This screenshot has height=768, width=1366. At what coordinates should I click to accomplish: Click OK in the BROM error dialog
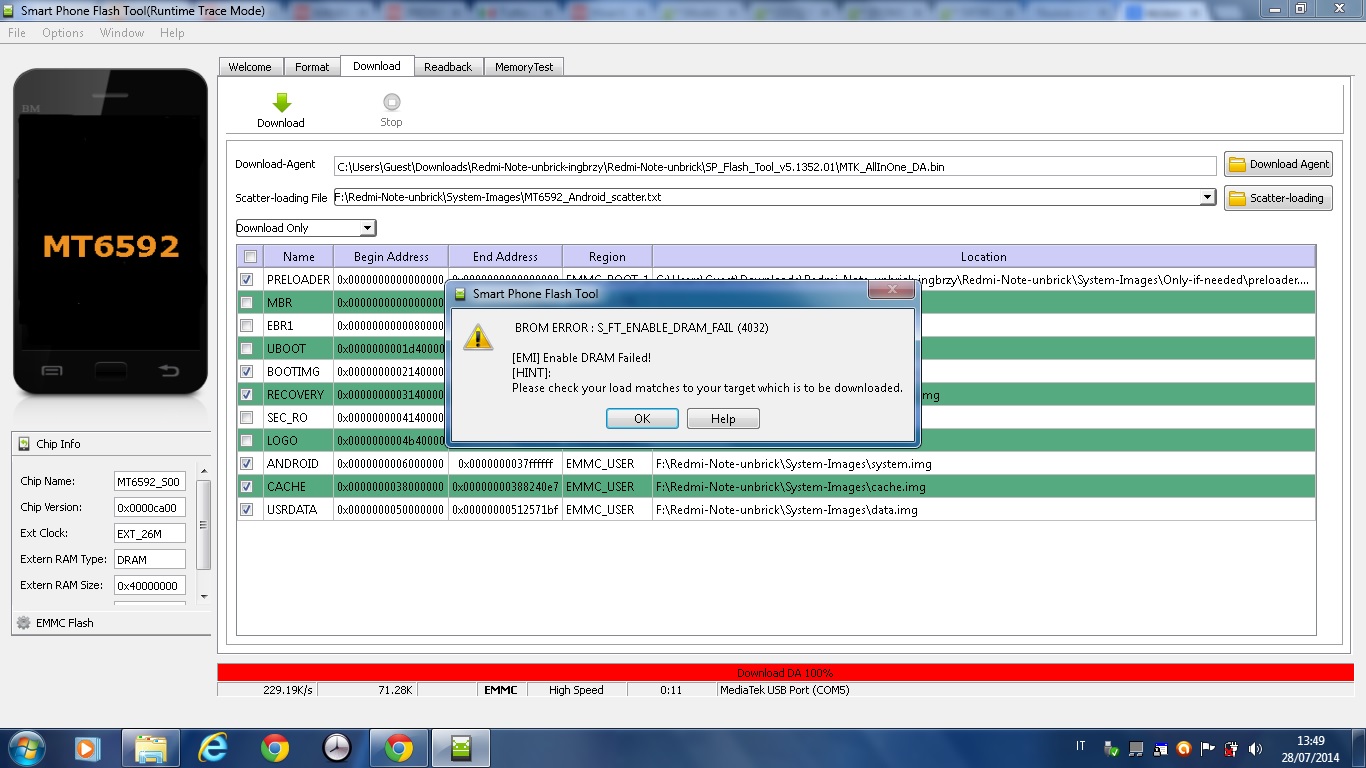coord(642,419)
